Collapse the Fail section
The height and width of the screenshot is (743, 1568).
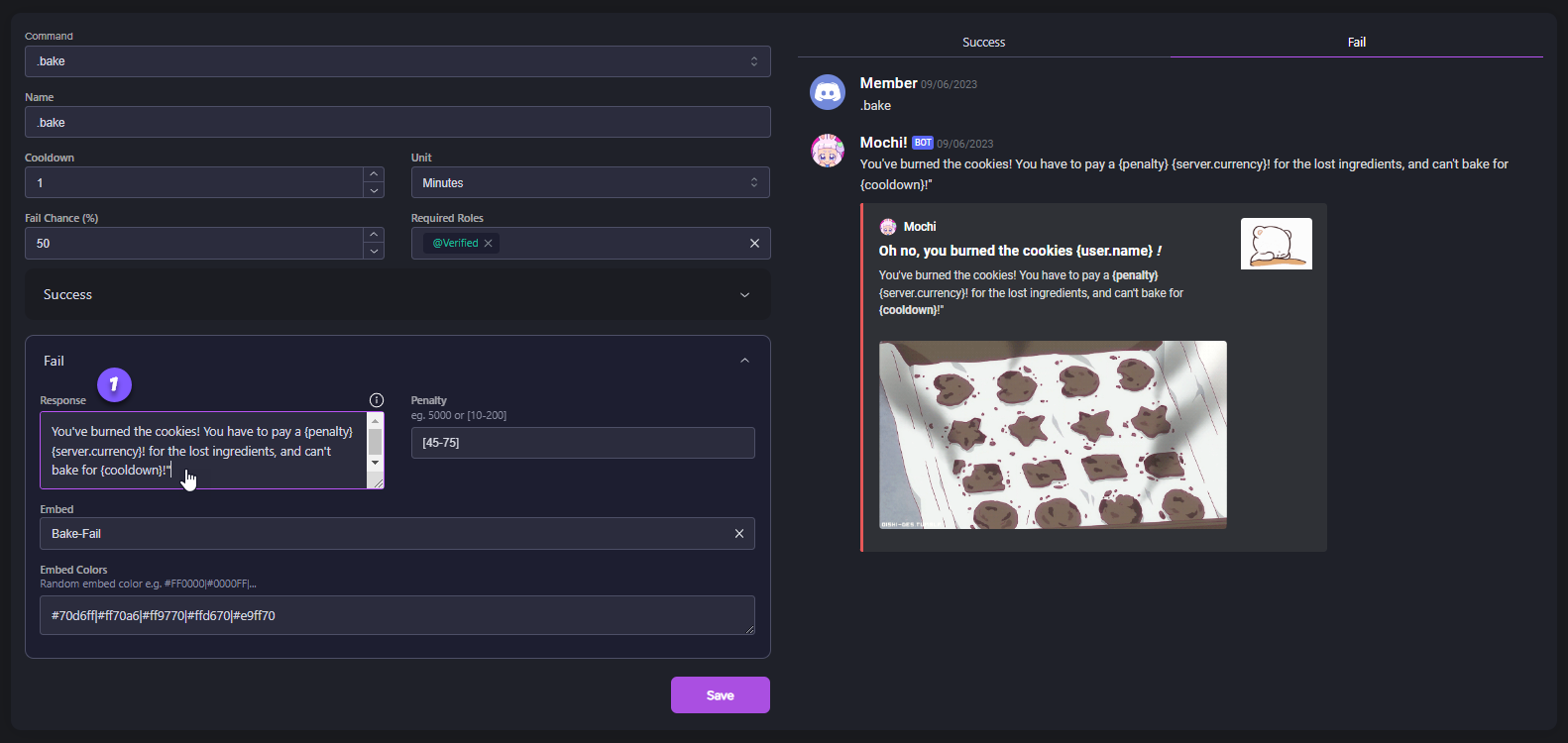coord(744,361)
